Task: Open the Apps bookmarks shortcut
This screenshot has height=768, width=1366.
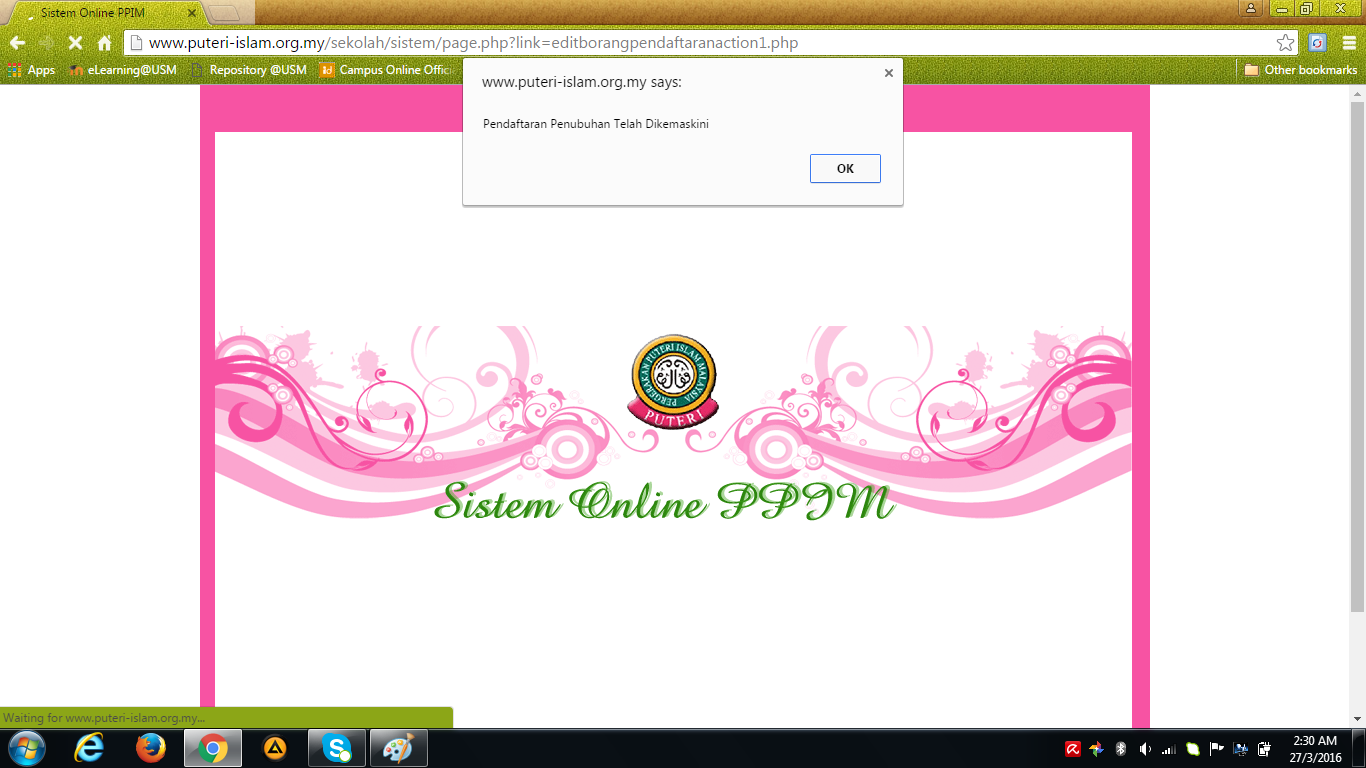Action: 31,70
